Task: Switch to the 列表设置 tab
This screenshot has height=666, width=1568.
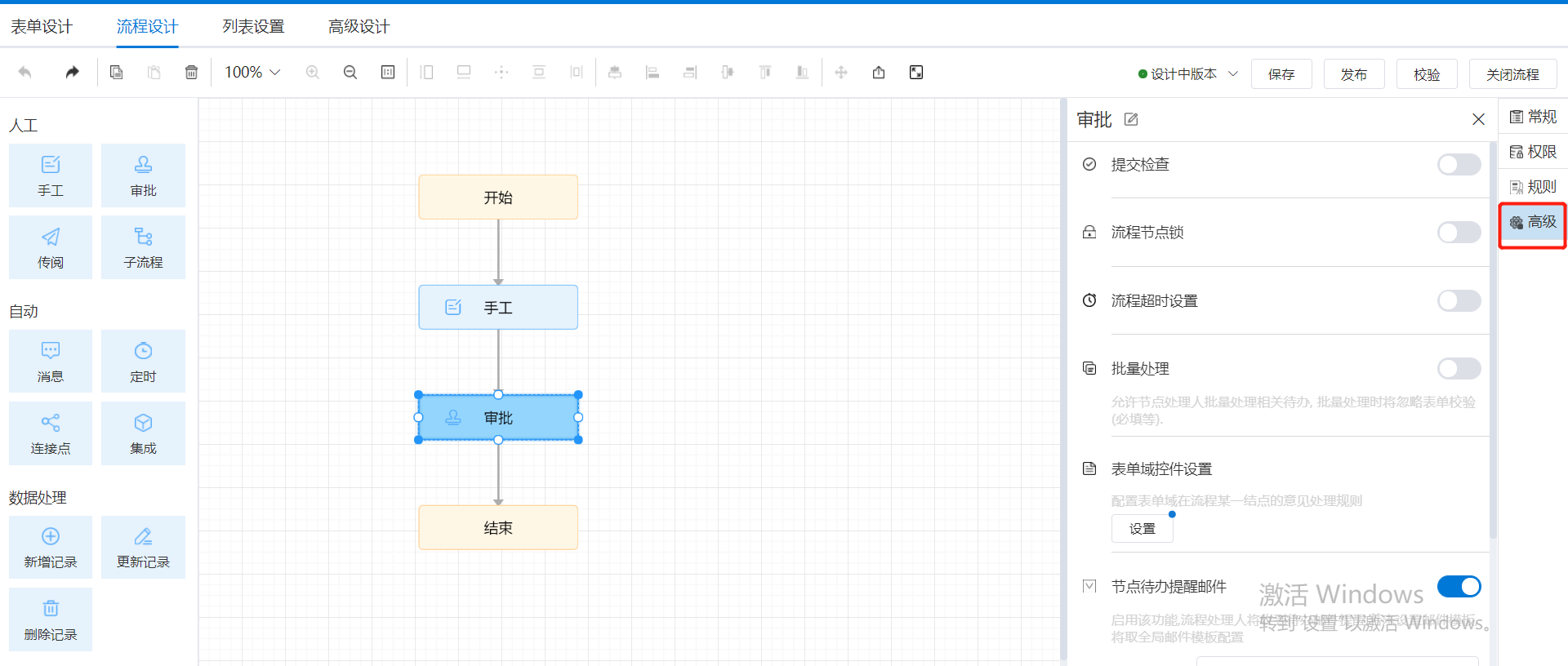Action: pyautogui.click(x=253, y=26)
